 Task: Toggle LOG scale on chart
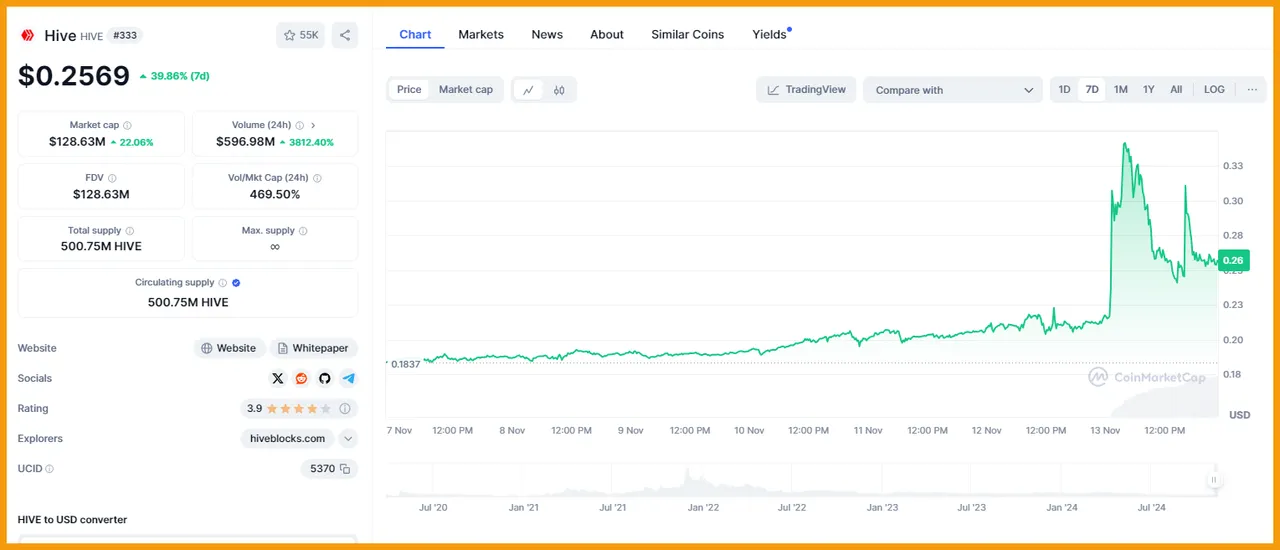[x=1214, y=90]
